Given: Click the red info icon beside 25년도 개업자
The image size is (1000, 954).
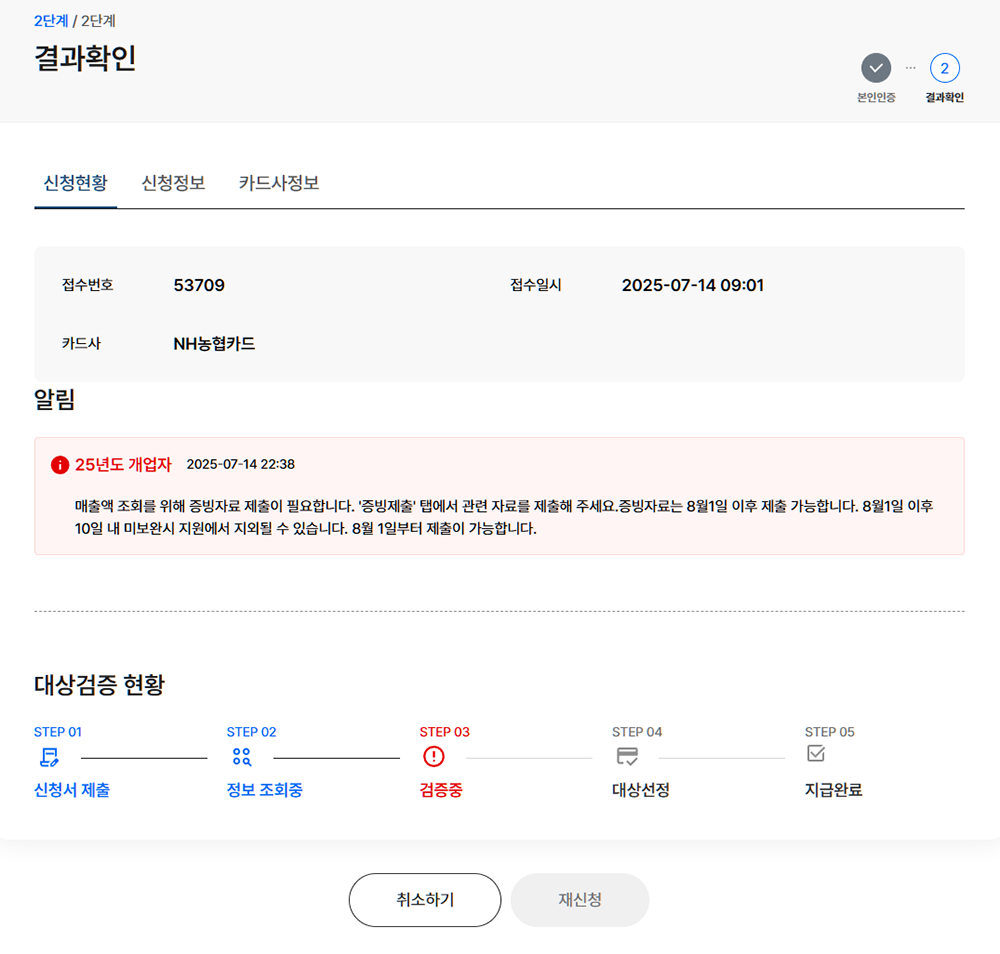Looking at the screenshot, I should 58,464.
